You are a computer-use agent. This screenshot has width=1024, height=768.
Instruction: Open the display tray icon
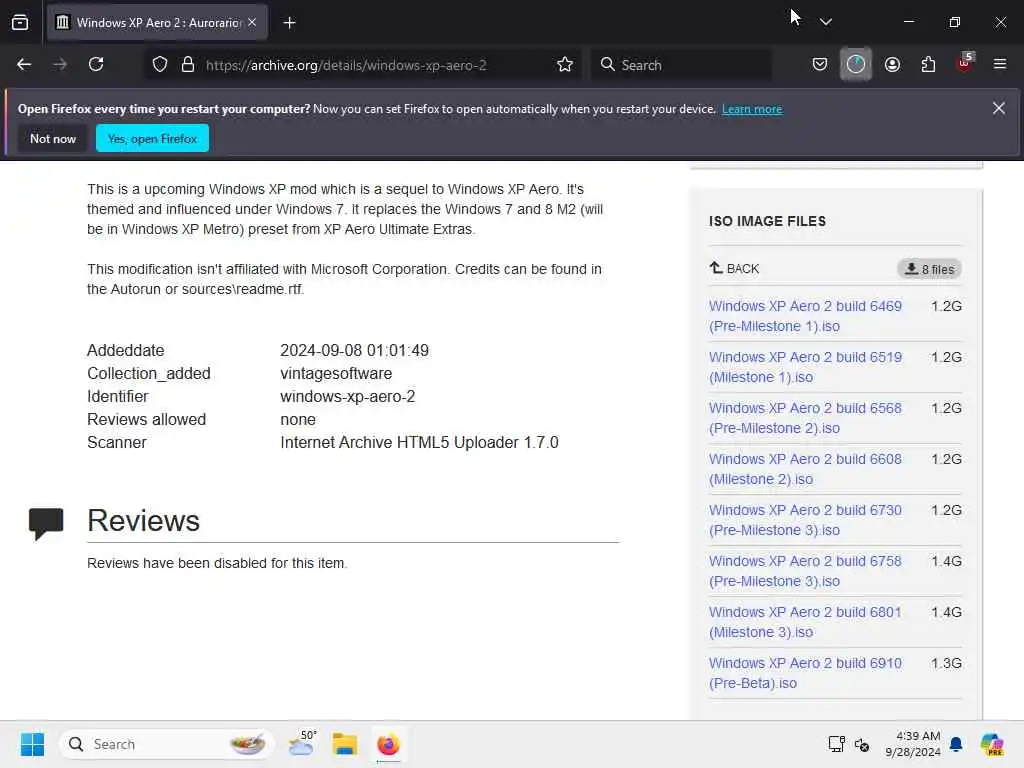[x=837, y=744]
